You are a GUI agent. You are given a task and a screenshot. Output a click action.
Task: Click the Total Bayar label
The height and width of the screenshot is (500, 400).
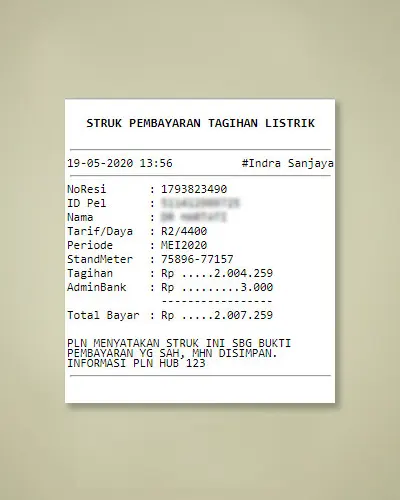pos(103,315)
